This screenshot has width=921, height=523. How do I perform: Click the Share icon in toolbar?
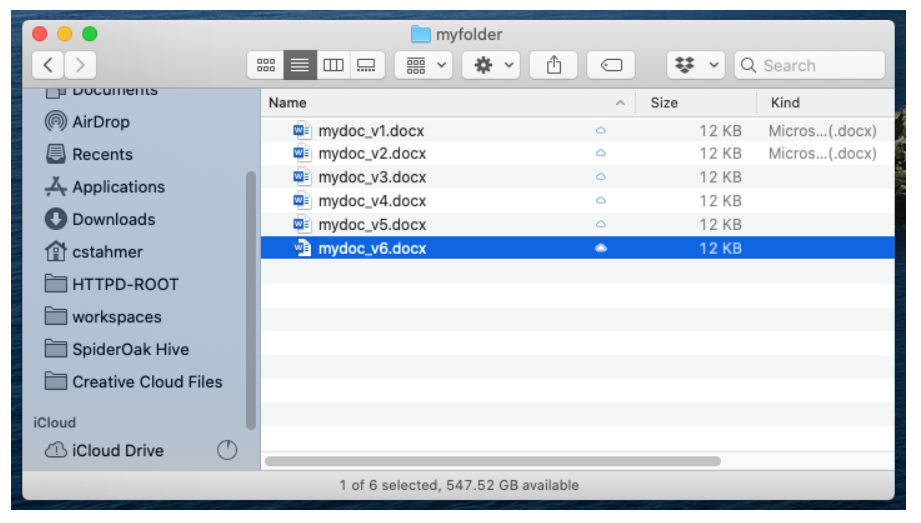click(x=554, y=66)
